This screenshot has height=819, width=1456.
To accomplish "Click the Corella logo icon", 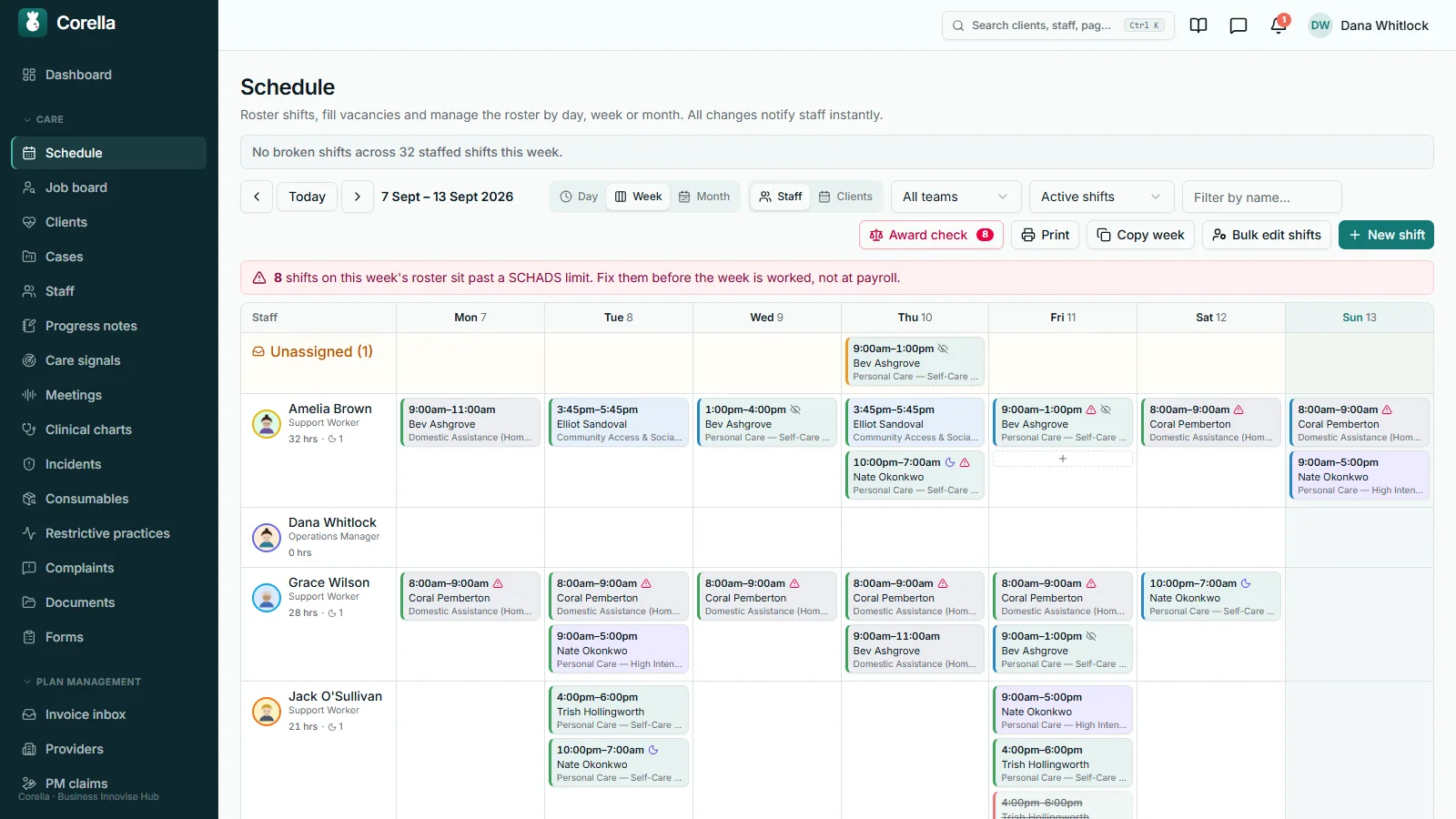I will coord(33,23).
